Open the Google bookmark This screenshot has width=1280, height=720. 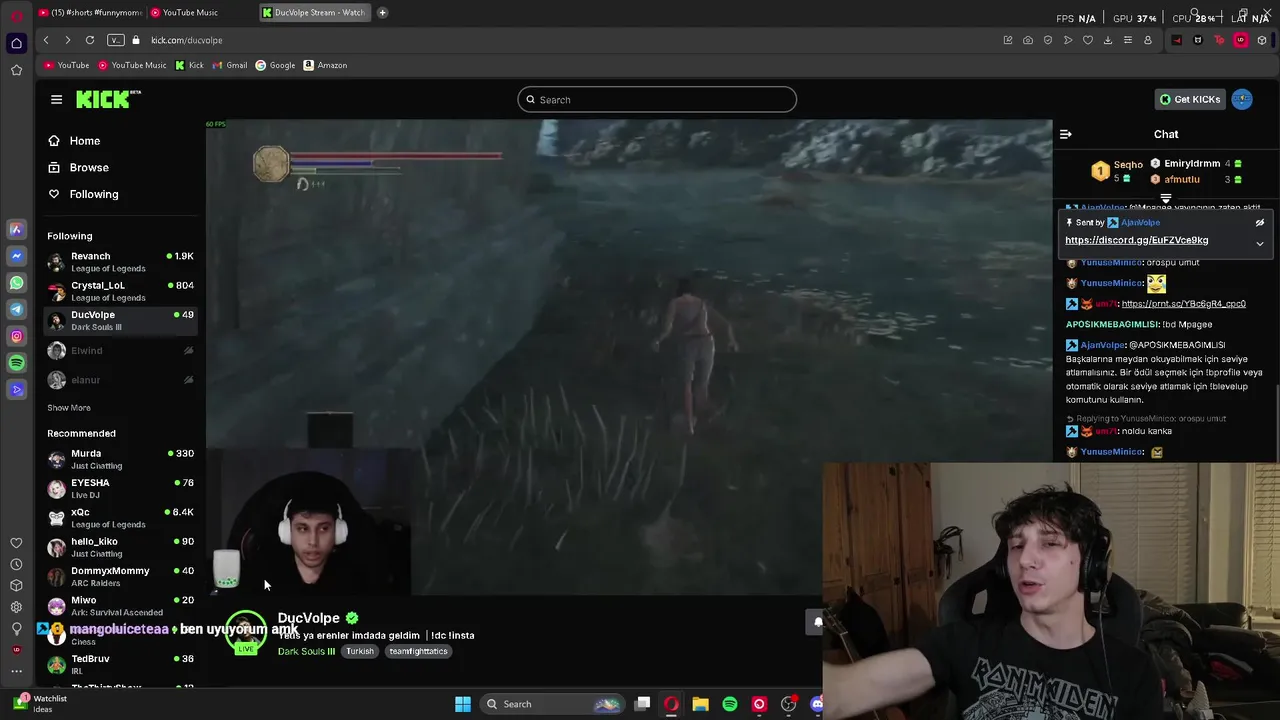(x=276, y=65)
